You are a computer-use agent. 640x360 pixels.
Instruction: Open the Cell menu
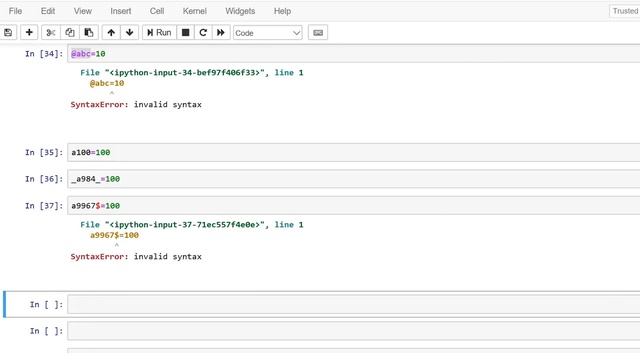click(x=157, y=11)
